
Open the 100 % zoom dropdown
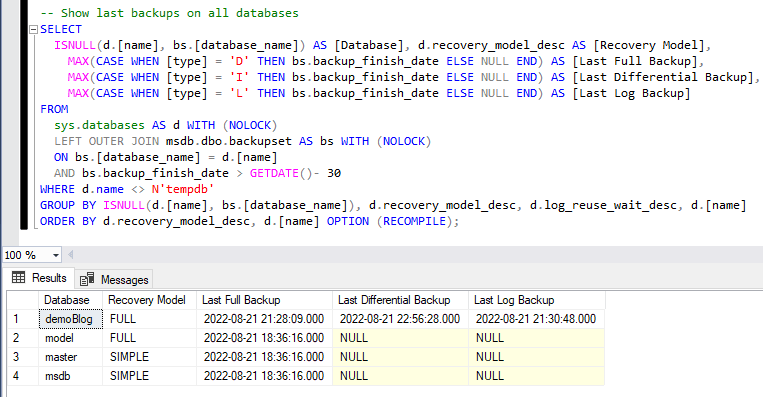click(55, 255)
